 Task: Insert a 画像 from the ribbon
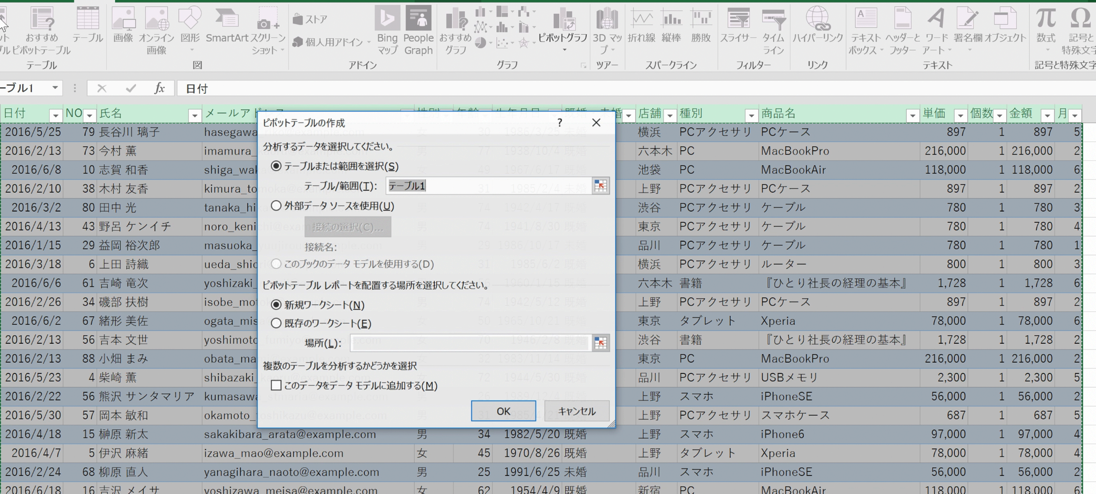click(x=123, y=27)
